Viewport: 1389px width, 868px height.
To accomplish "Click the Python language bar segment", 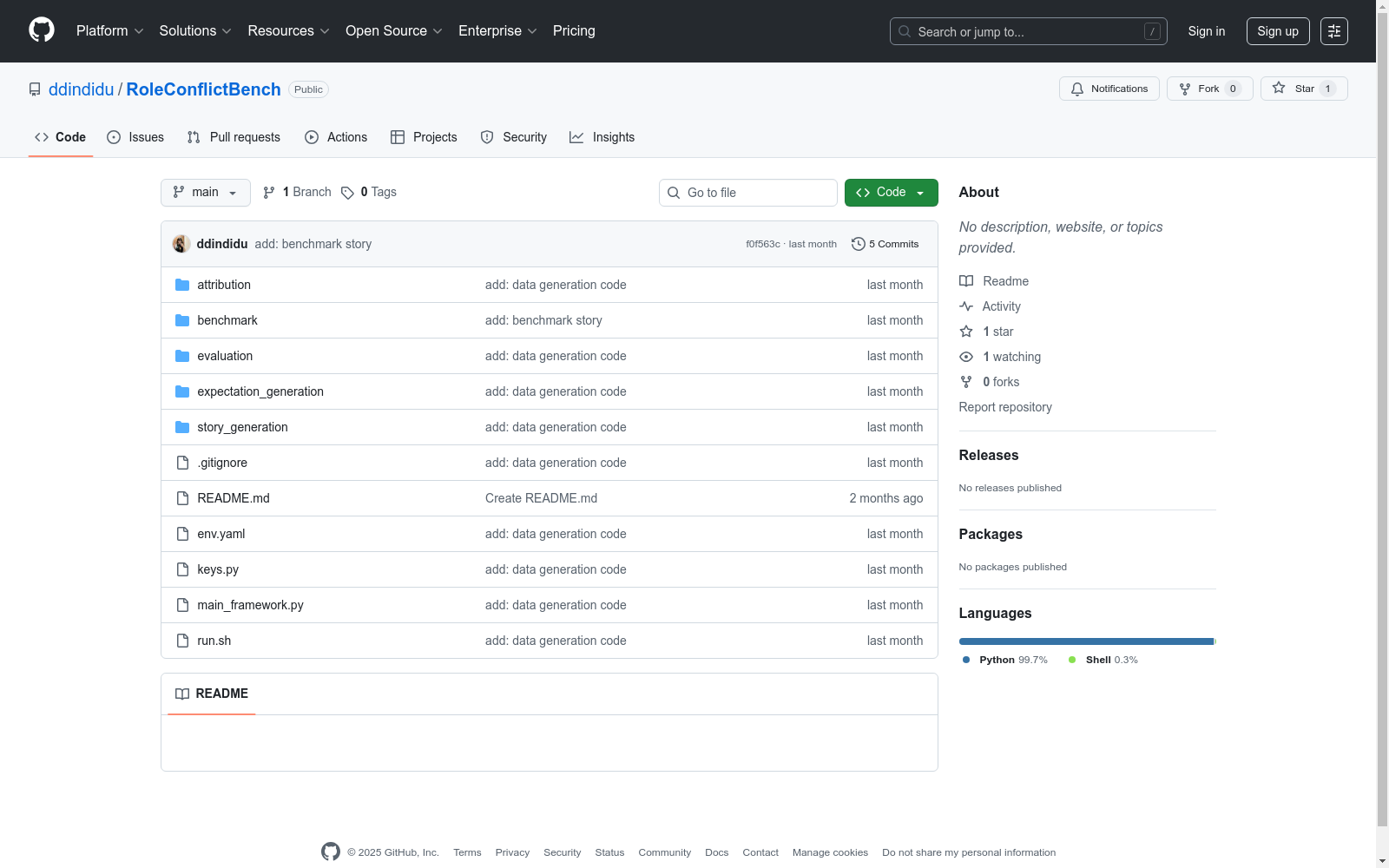I will coord(1086,641).
